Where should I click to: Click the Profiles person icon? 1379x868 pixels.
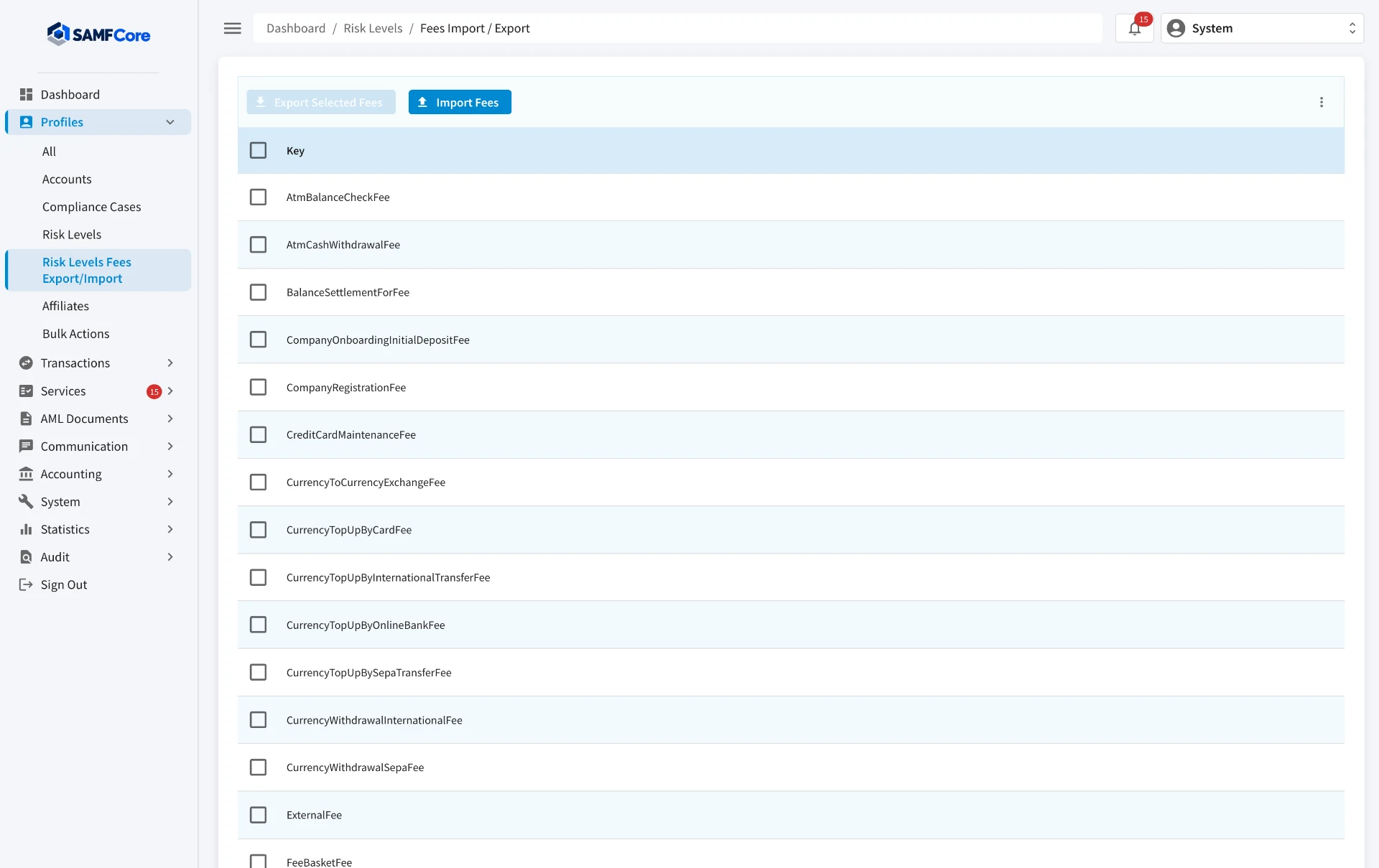tap(26, 122)
